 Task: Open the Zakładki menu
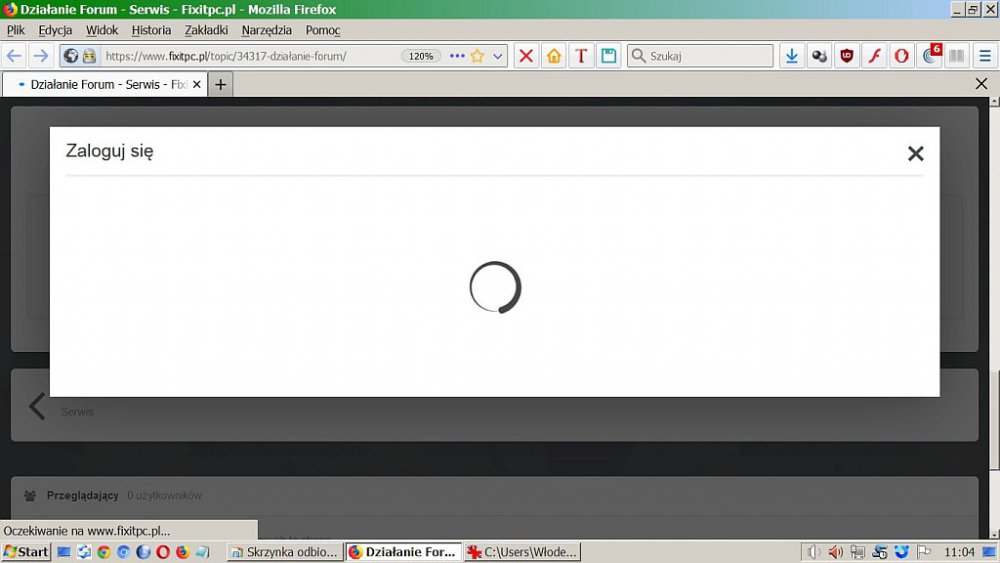206,30
